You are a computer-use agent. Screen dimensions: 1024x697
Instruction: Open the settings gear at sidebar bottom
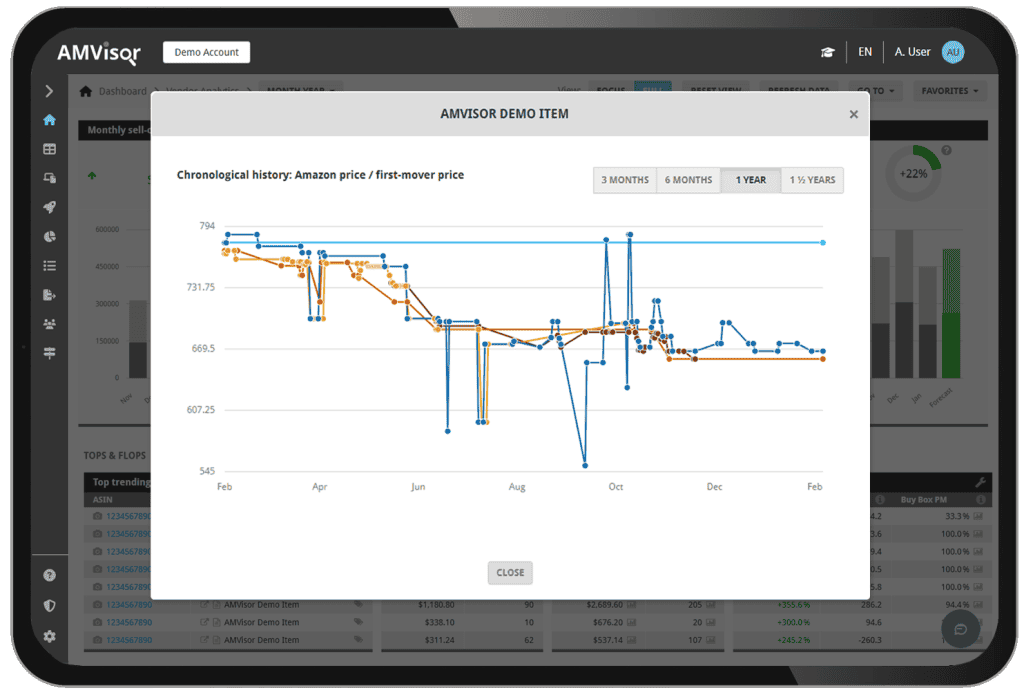pos(49,636)
